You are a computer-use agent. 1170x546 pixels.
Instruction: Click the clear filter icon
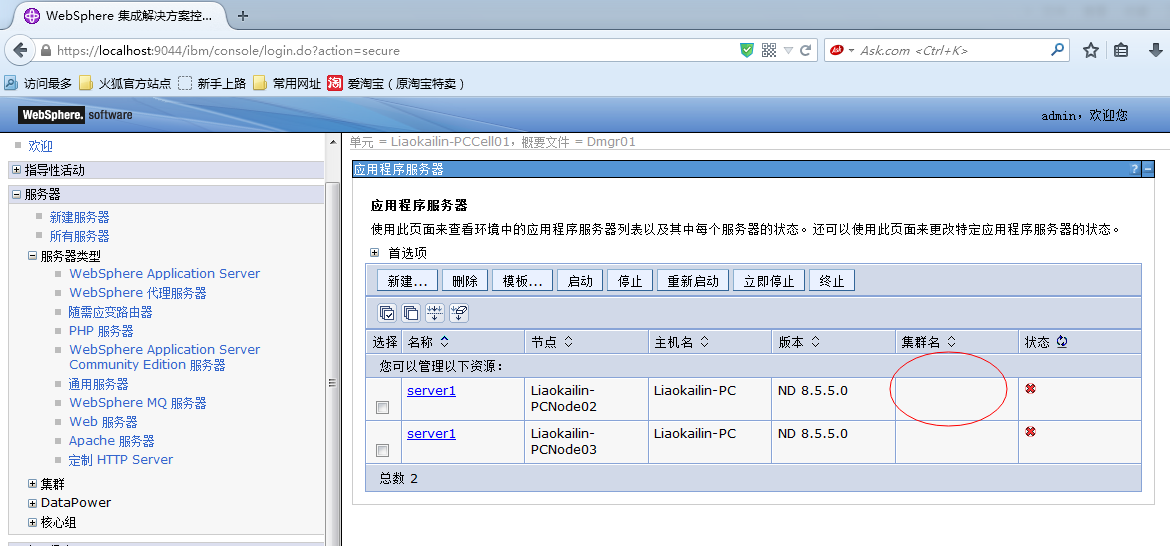pos(459,313)
